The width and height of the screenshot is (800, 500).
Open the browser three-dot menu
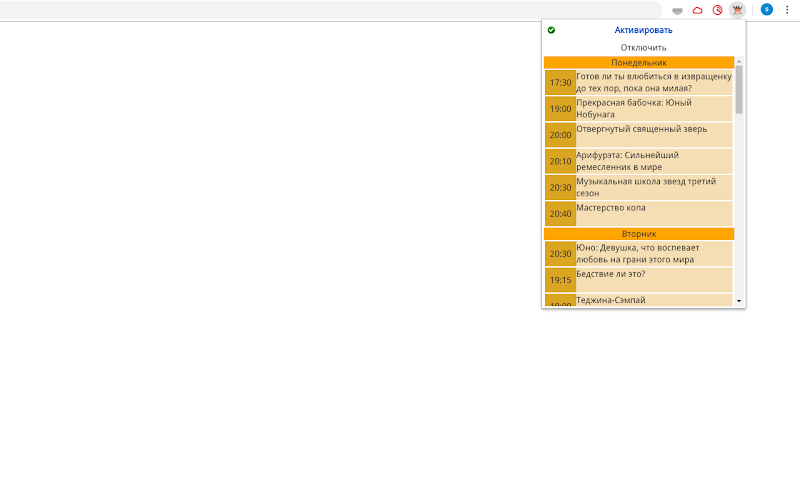787,10
